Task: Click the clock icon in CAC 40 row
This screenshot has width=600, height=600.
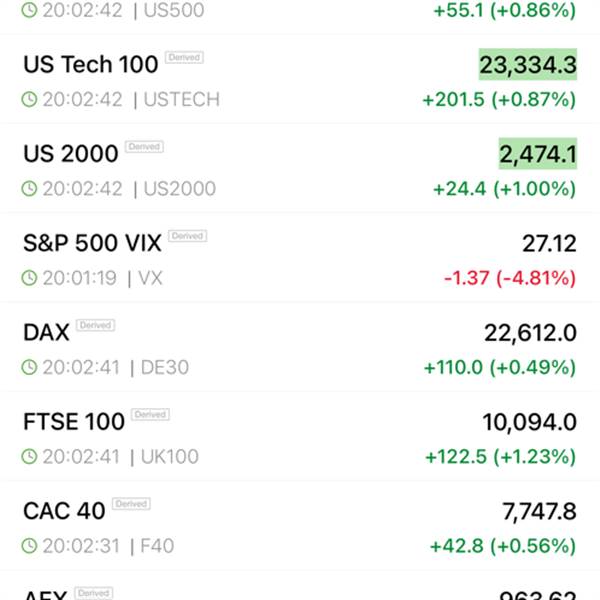Action: [30, 546]
